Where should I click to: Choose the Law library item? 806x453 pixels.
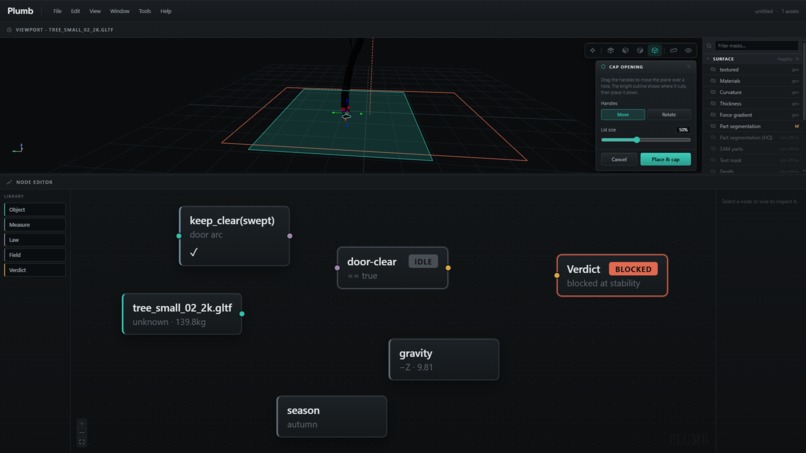[35, 240]
